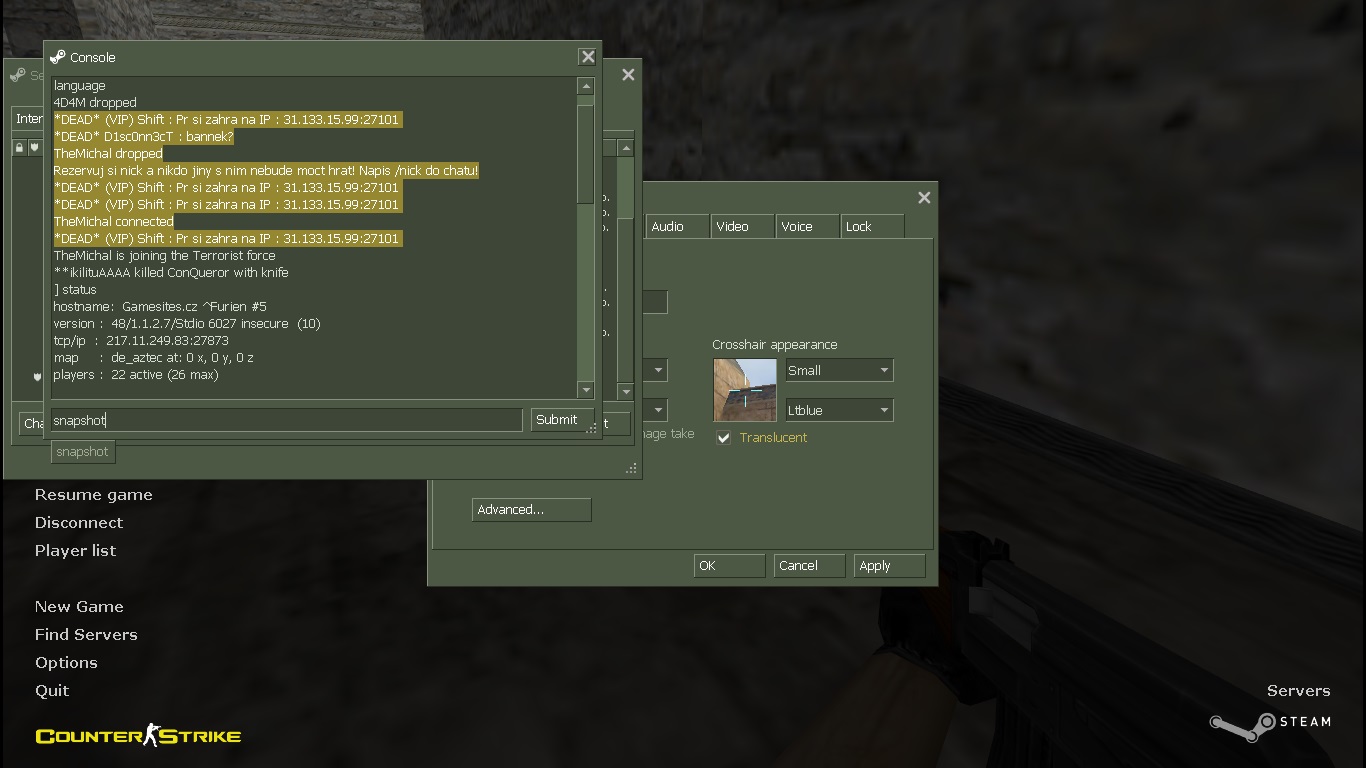1366x768 pixels.
Task: Close the Console window
Action: 588,57
